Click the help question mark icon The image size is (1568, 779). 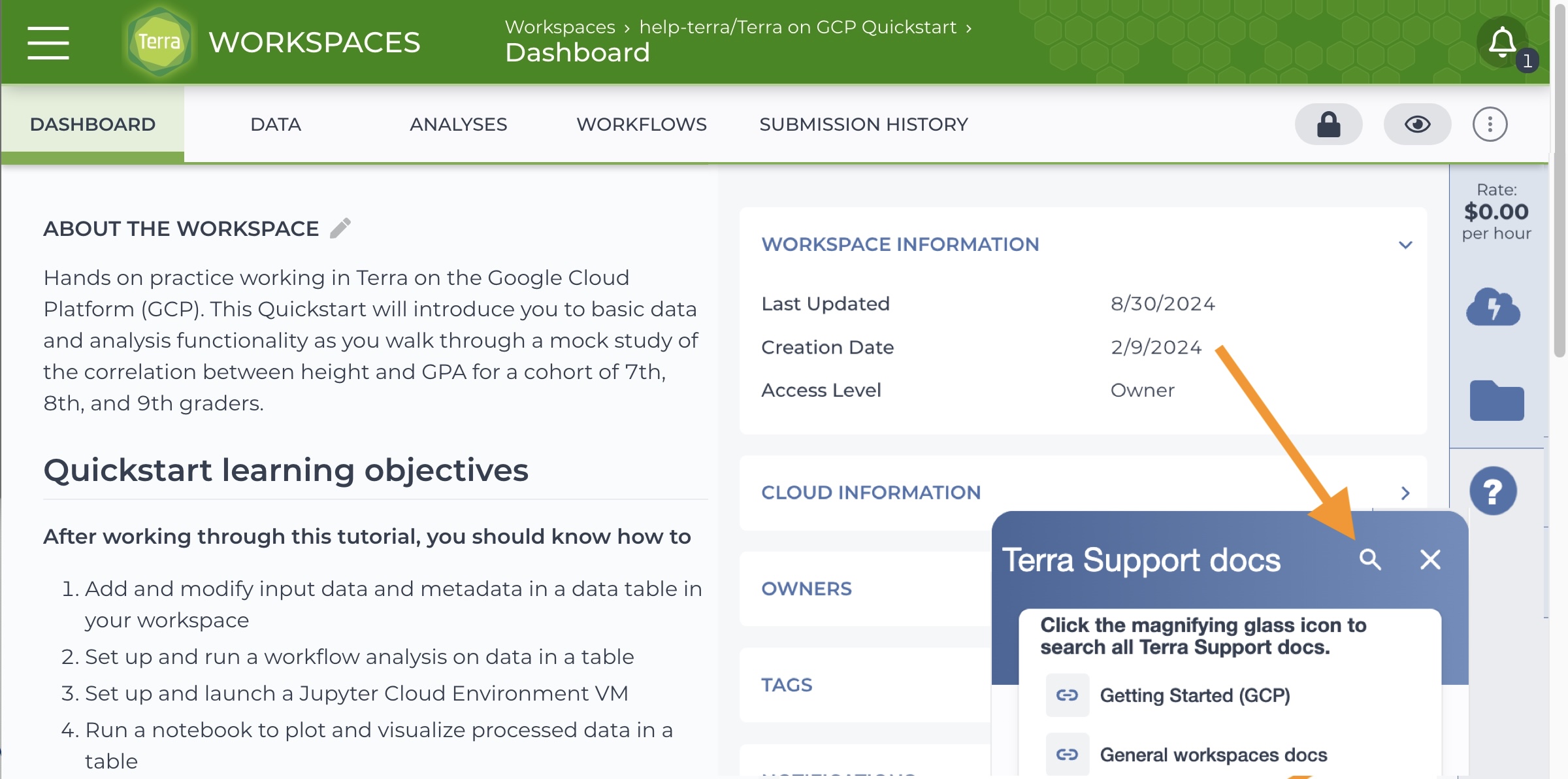click(x=1493, y=491)
